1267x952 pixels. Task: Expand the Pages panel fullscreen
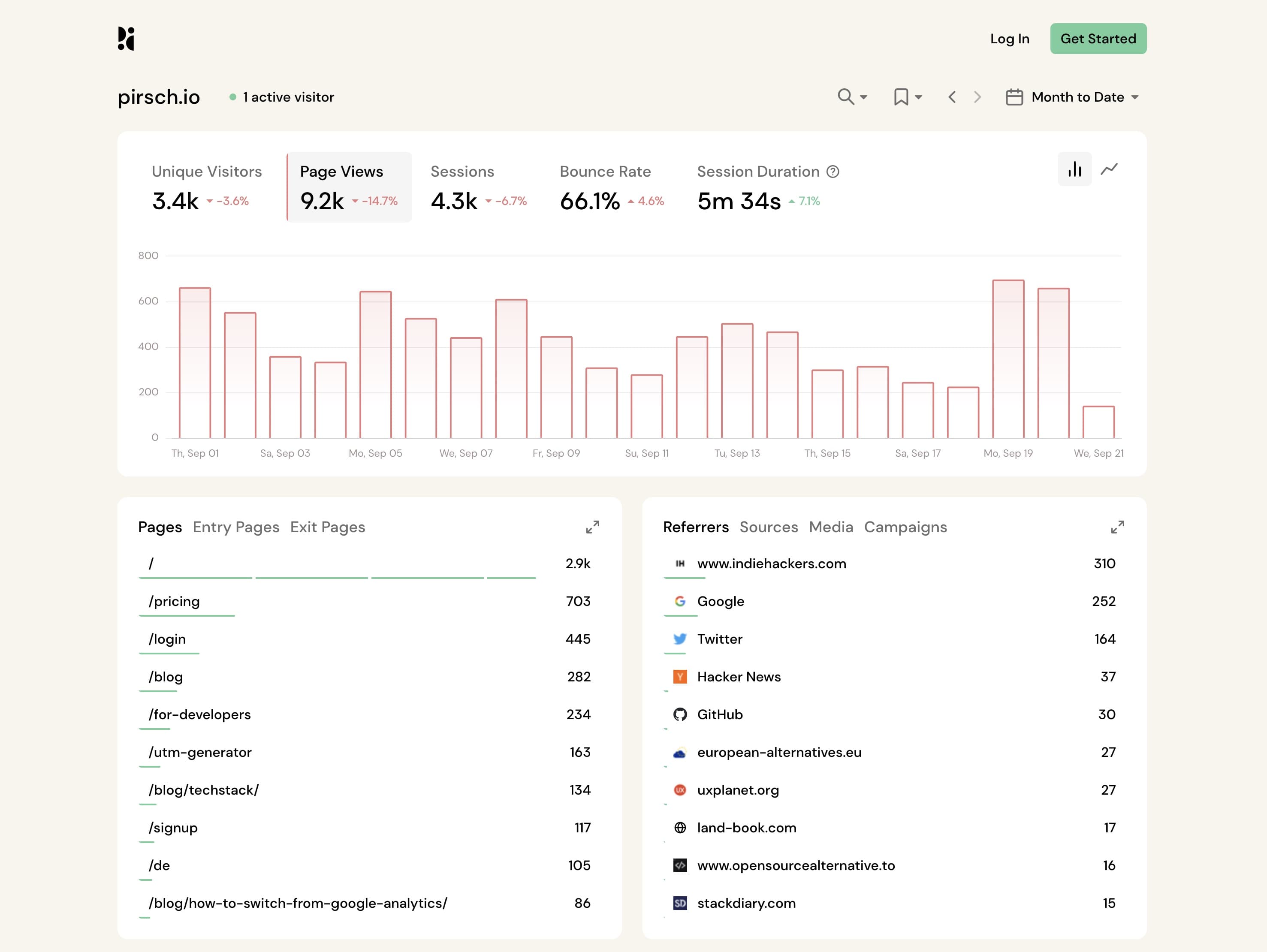click(x=592, y=527)
